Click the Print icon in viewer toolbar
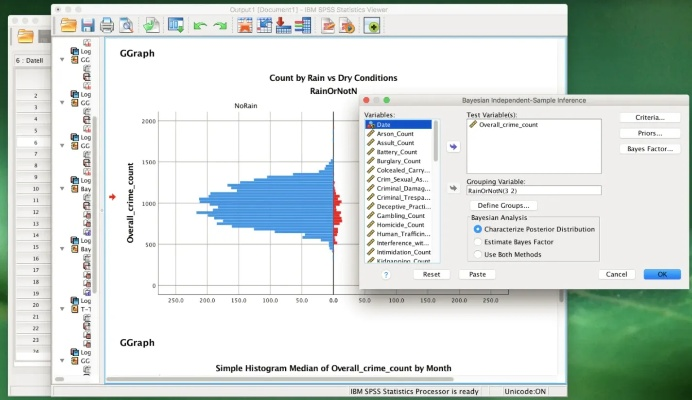The height and width of the screenshot is (400, 692). (x=107, y=26)
